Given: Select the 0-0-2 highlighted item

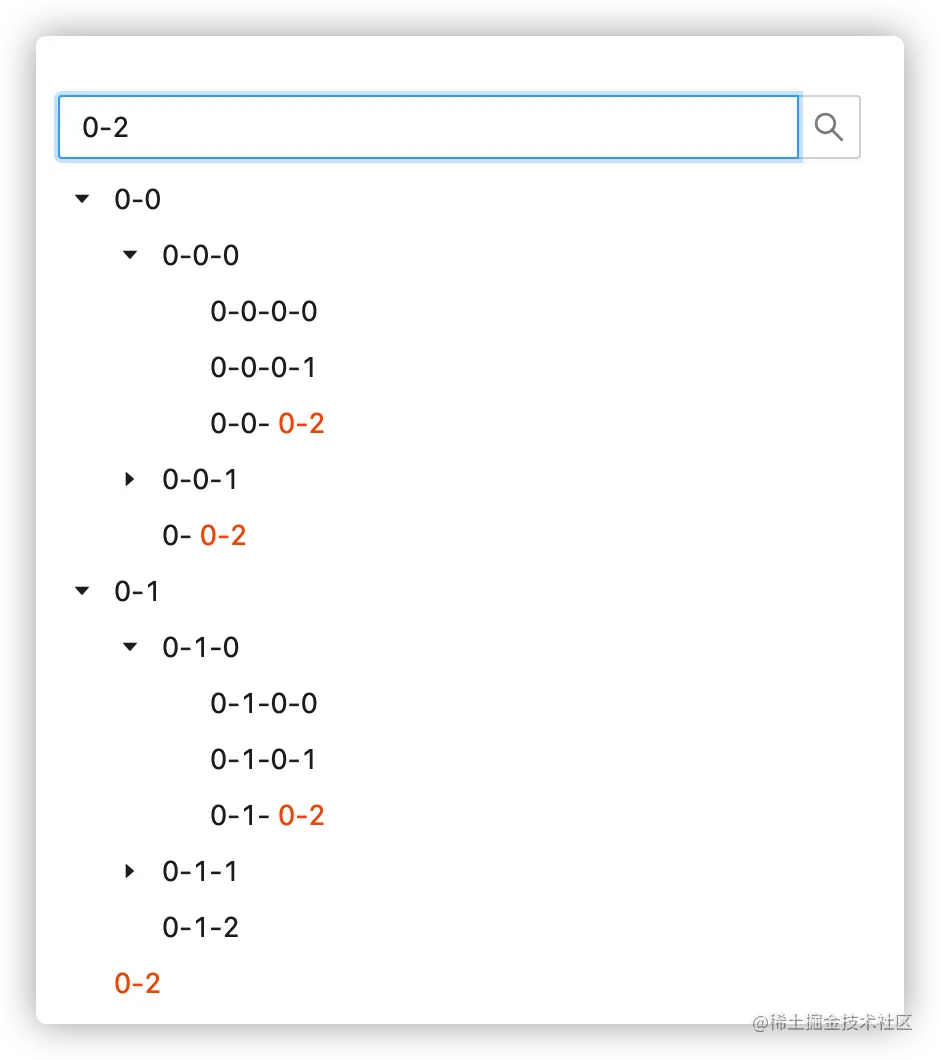Looking at the screenshot, I should (204, 535).
